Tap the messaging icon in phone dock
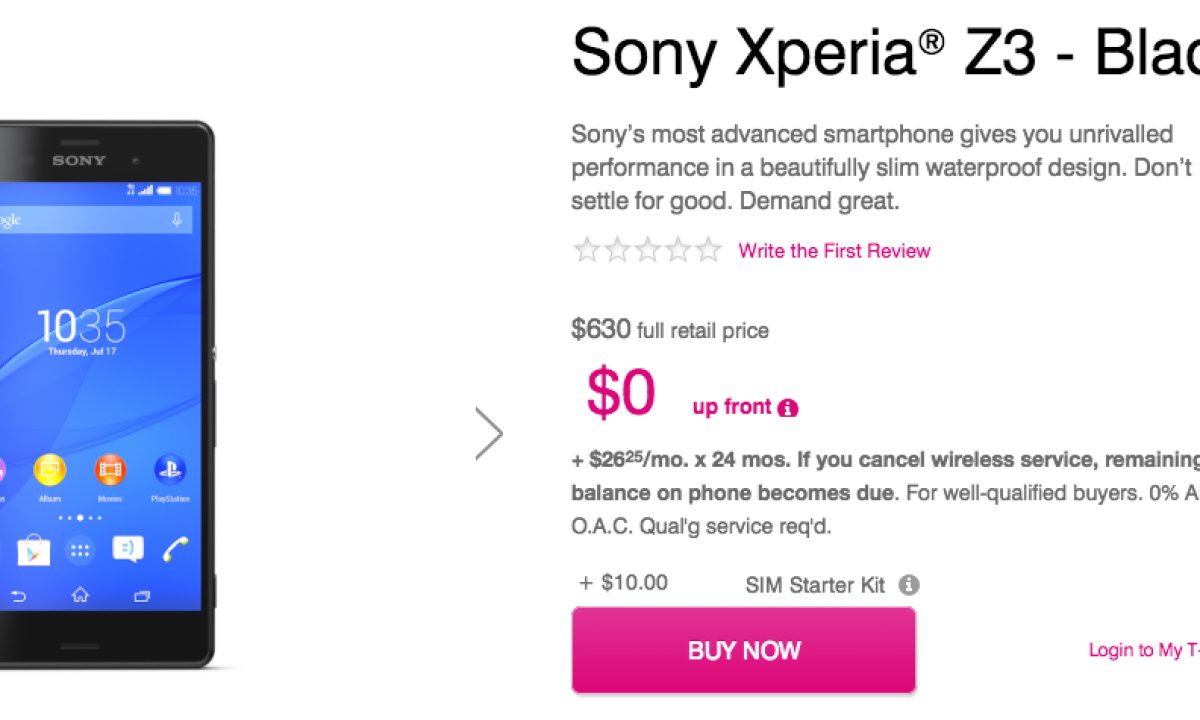 [128, 549]
